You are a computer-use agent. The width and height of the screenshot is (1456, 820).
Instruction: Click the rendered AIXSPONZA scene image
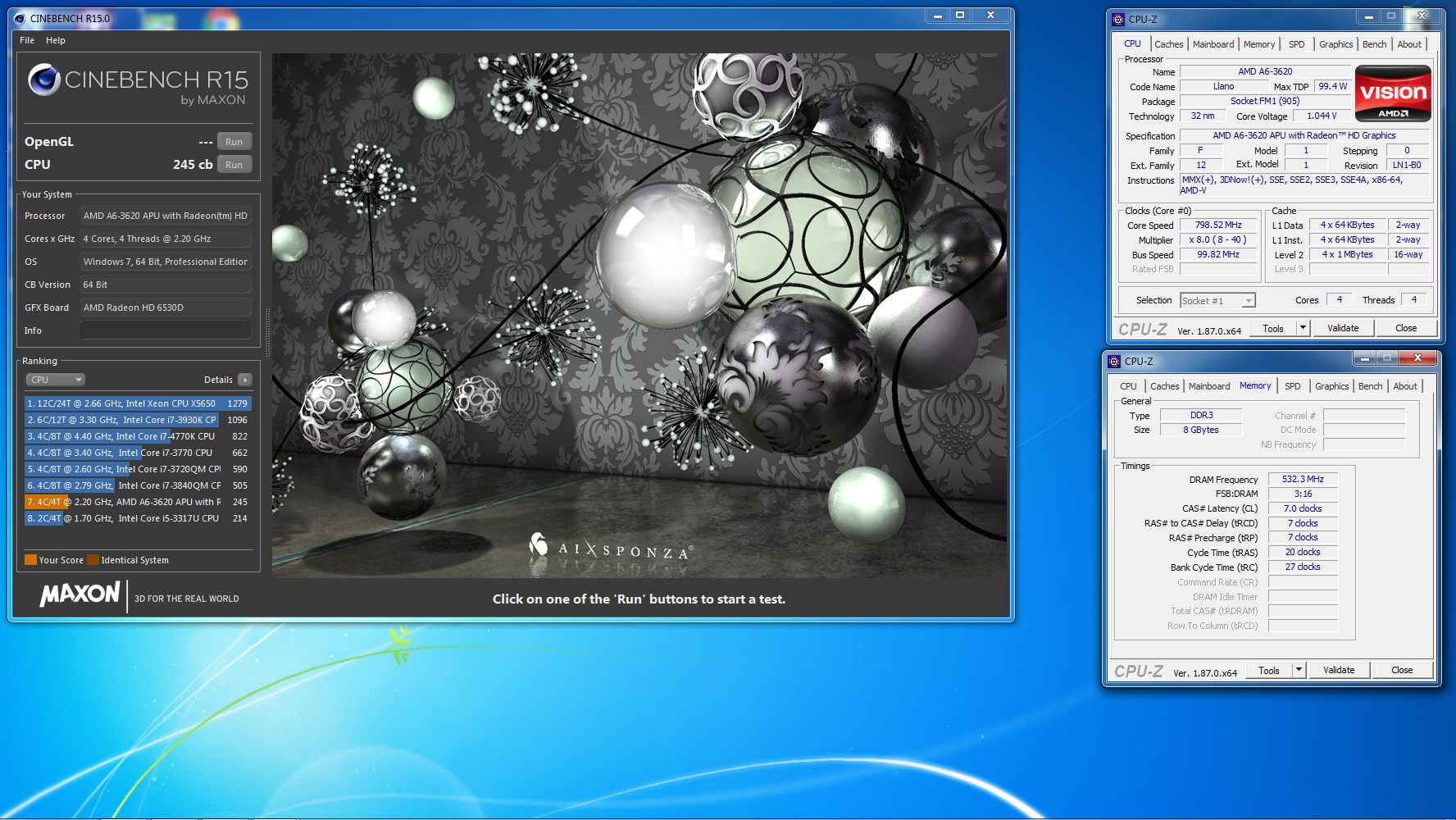click(x=639, y=316)
